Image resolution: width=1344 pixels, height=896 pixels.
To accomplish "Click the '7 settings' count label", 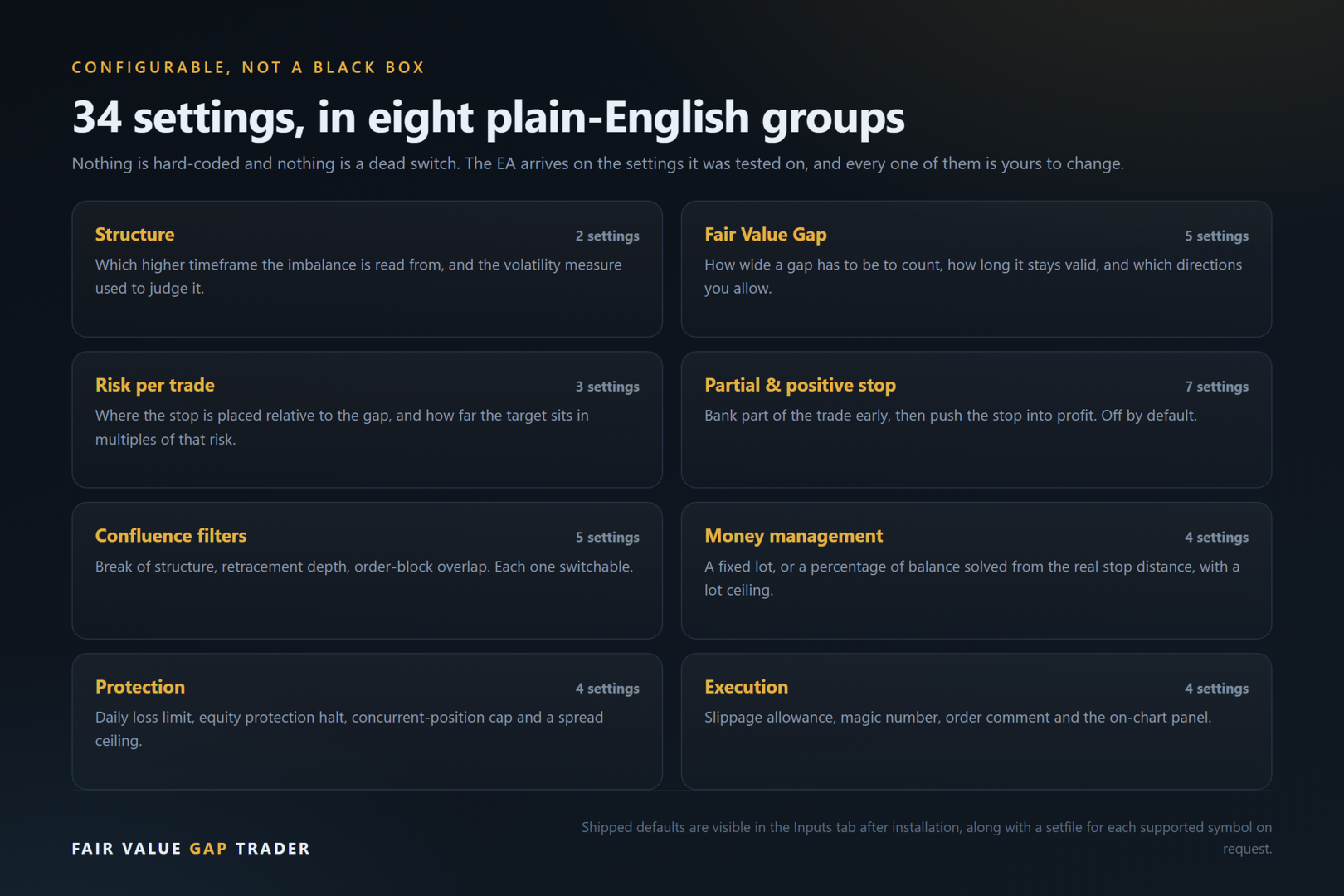I will point(1216,387).
